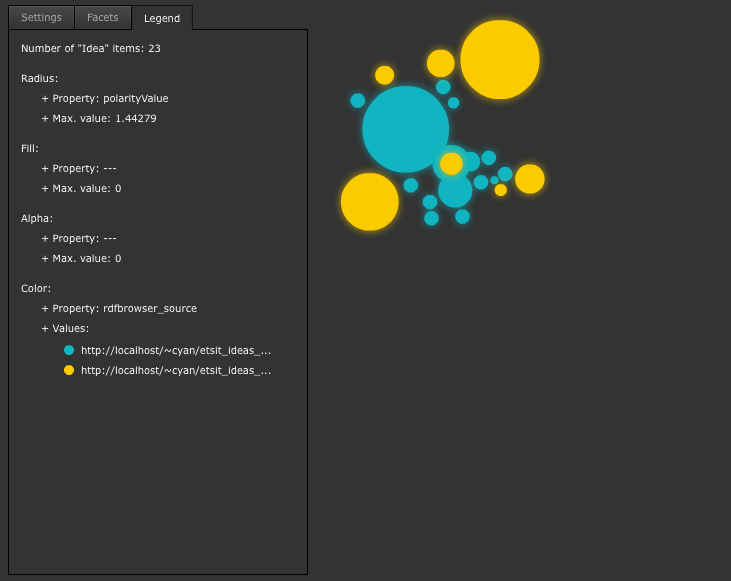Viewport: 731px width, 581px height.
Task: Click the cyan legend color dot
Action: (69, 350)
